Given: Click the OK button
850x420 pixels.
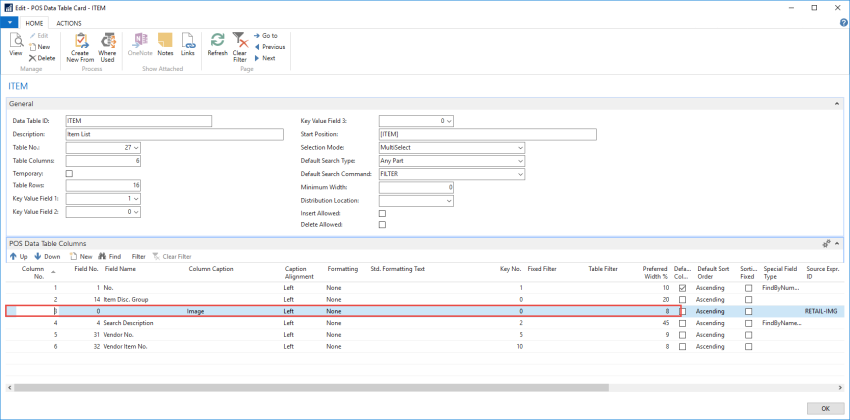Looking at the screenshot, I should 825,408.
